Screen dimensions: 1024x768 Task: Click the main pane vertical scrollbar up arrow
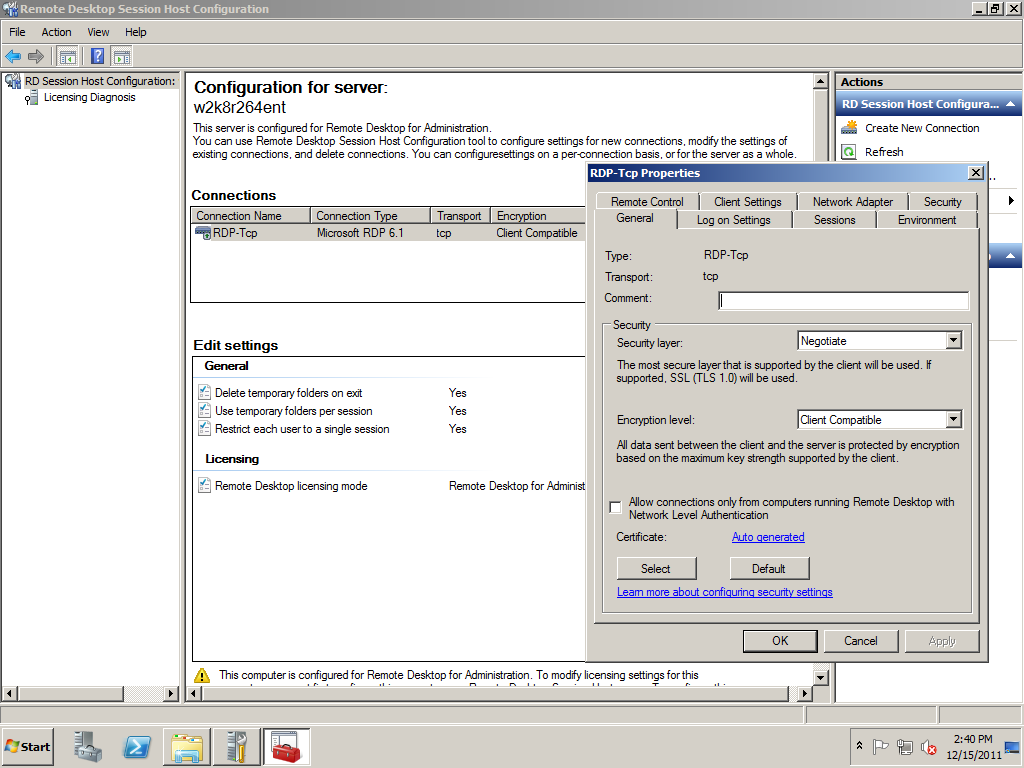[821, 81]
